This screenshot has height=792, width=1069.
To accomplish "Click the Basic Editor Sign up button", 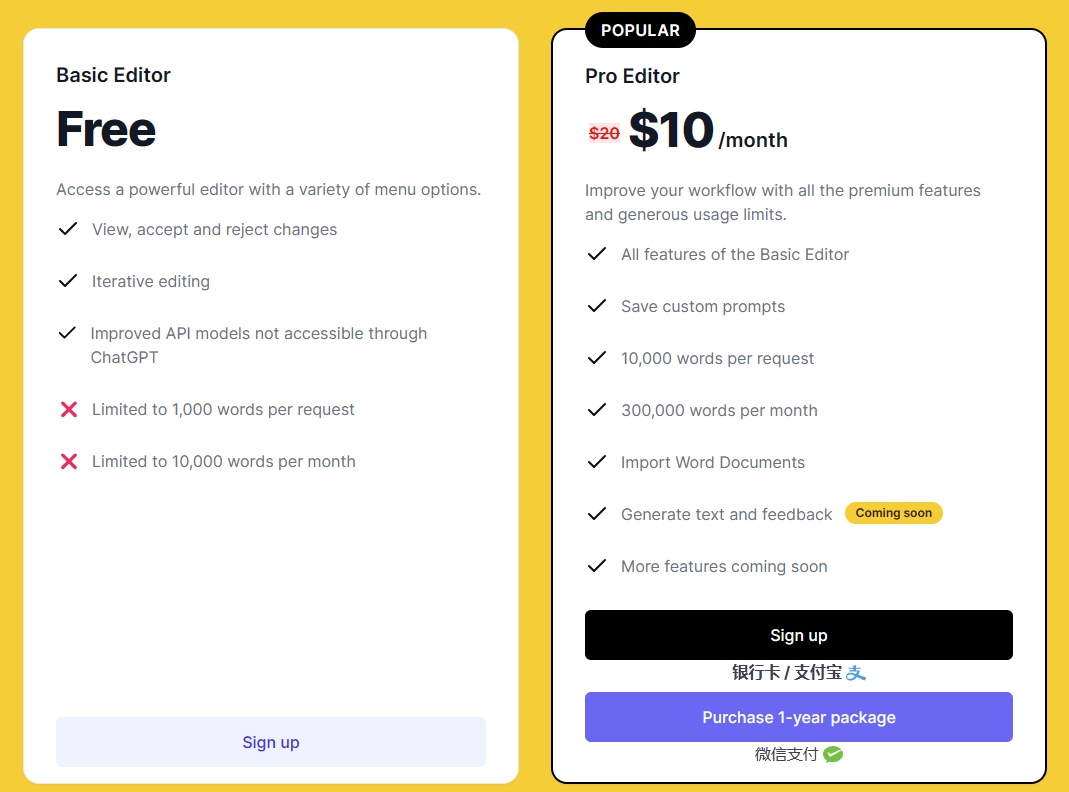I will pyautogui.click(x=271, y=742).
